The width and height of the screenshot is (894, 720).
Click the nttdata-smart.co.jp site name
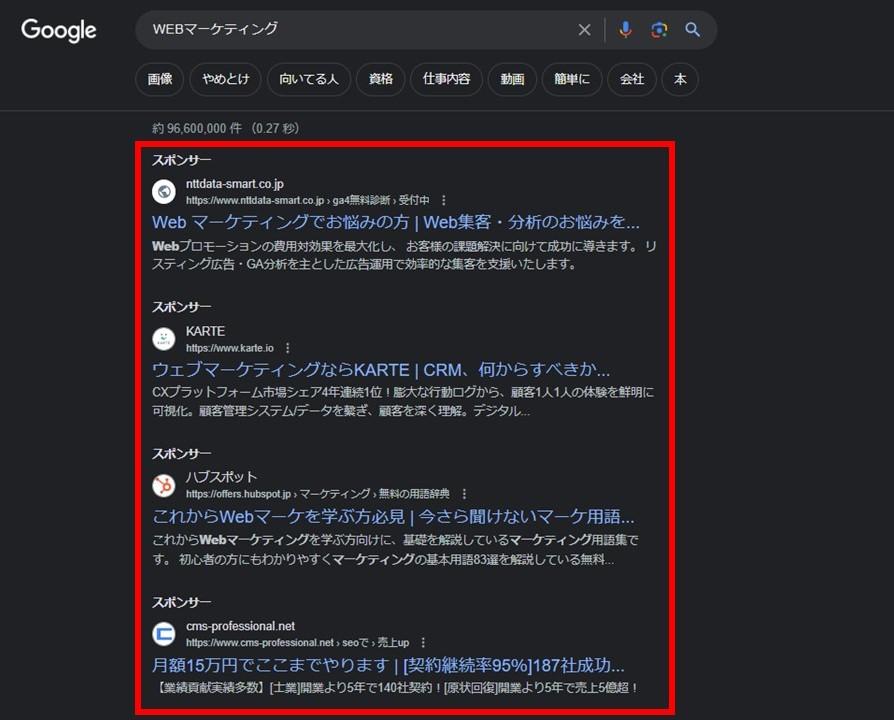pyautogui.click(x=234, y=184)
